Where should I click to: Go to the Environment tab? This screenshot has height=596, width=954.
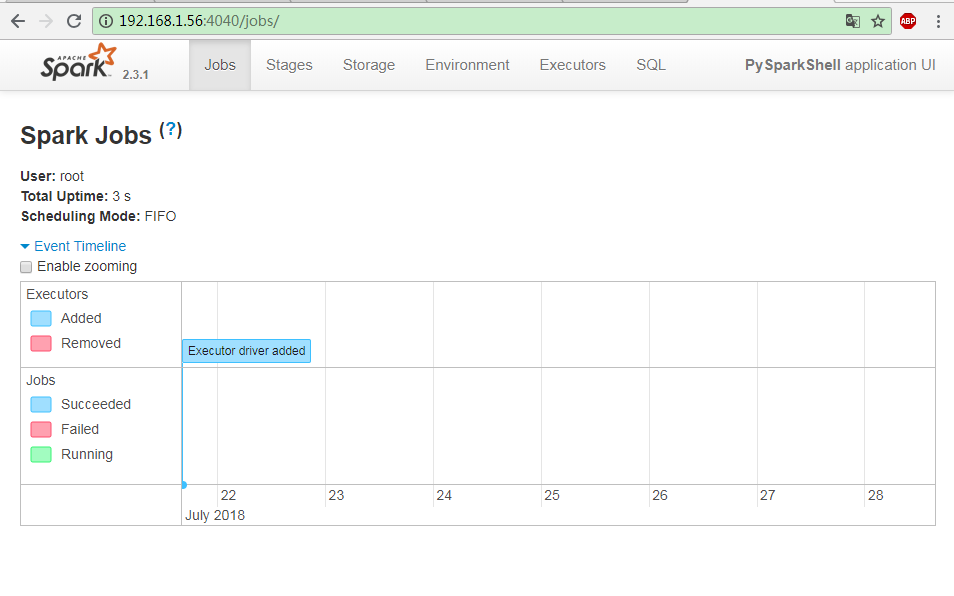(467, 65)
